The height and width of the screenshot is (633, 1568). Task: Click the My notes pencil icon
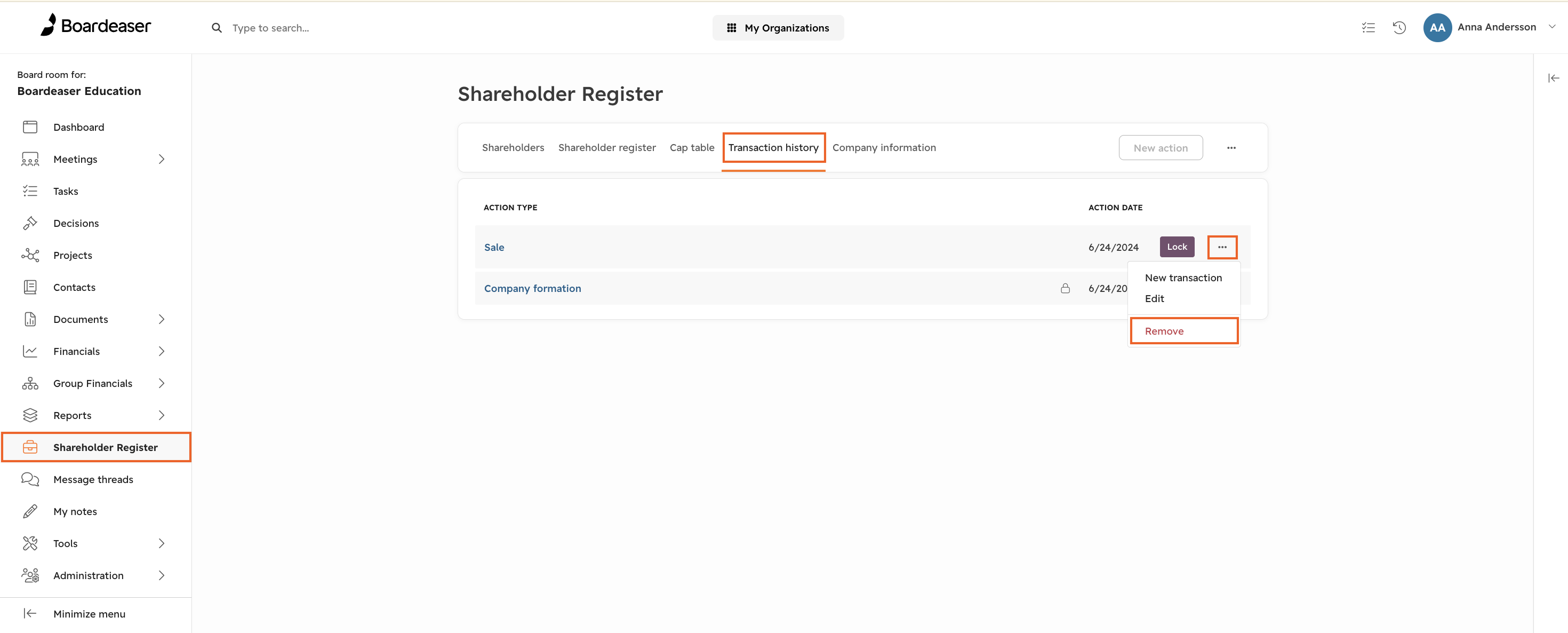[x=30, y=511]
